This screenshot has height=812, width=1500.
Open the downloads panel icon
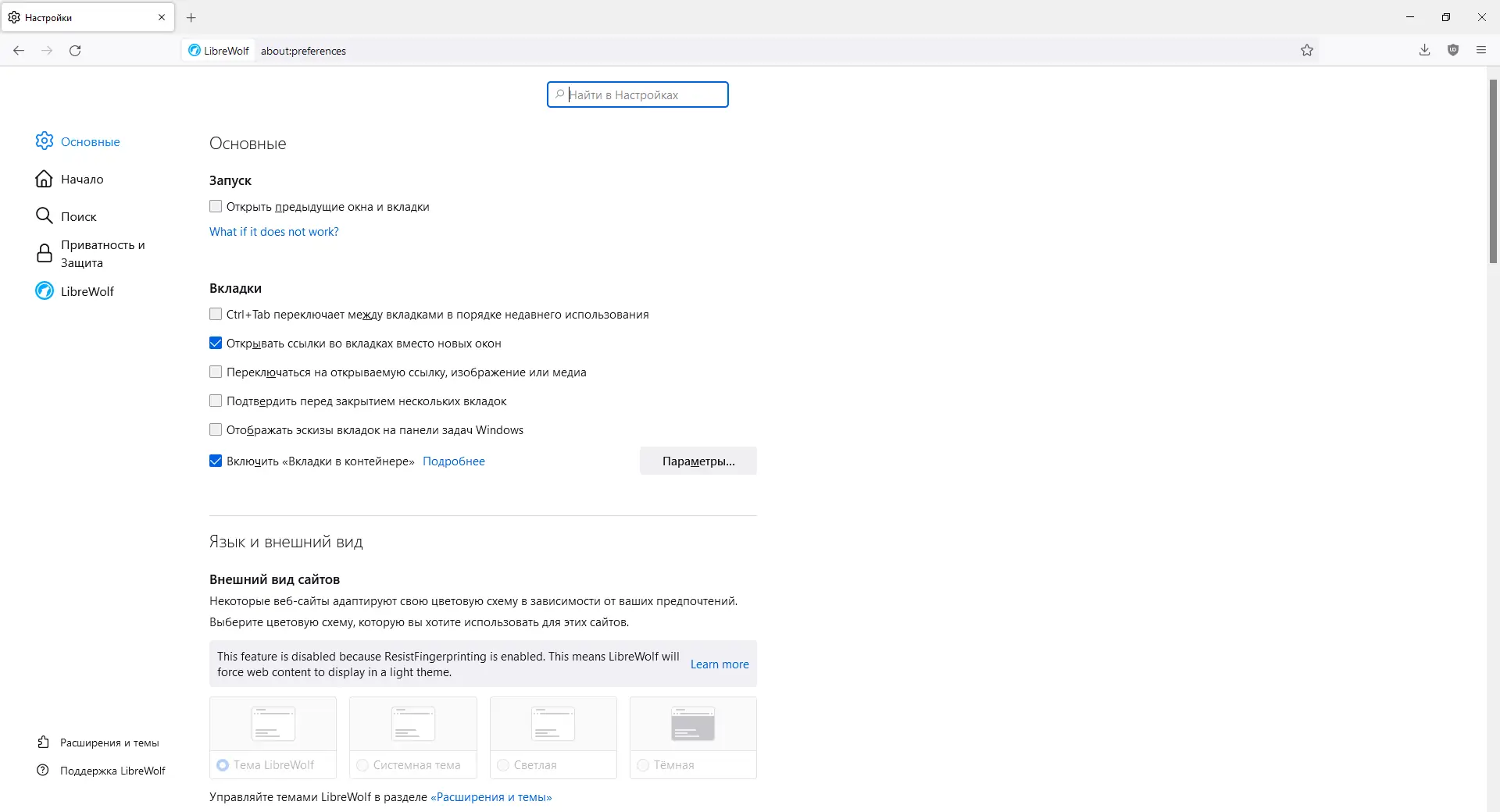click(1424, 51)
